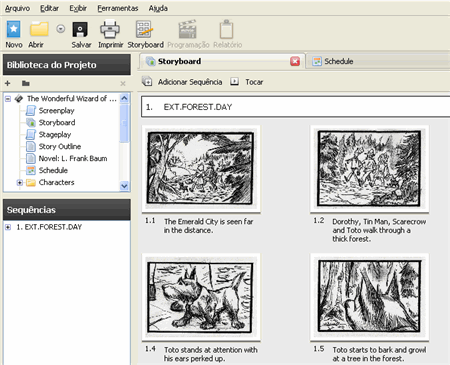Select the Storyboard tab
The image size is (450, 365).
click(179, 61)
